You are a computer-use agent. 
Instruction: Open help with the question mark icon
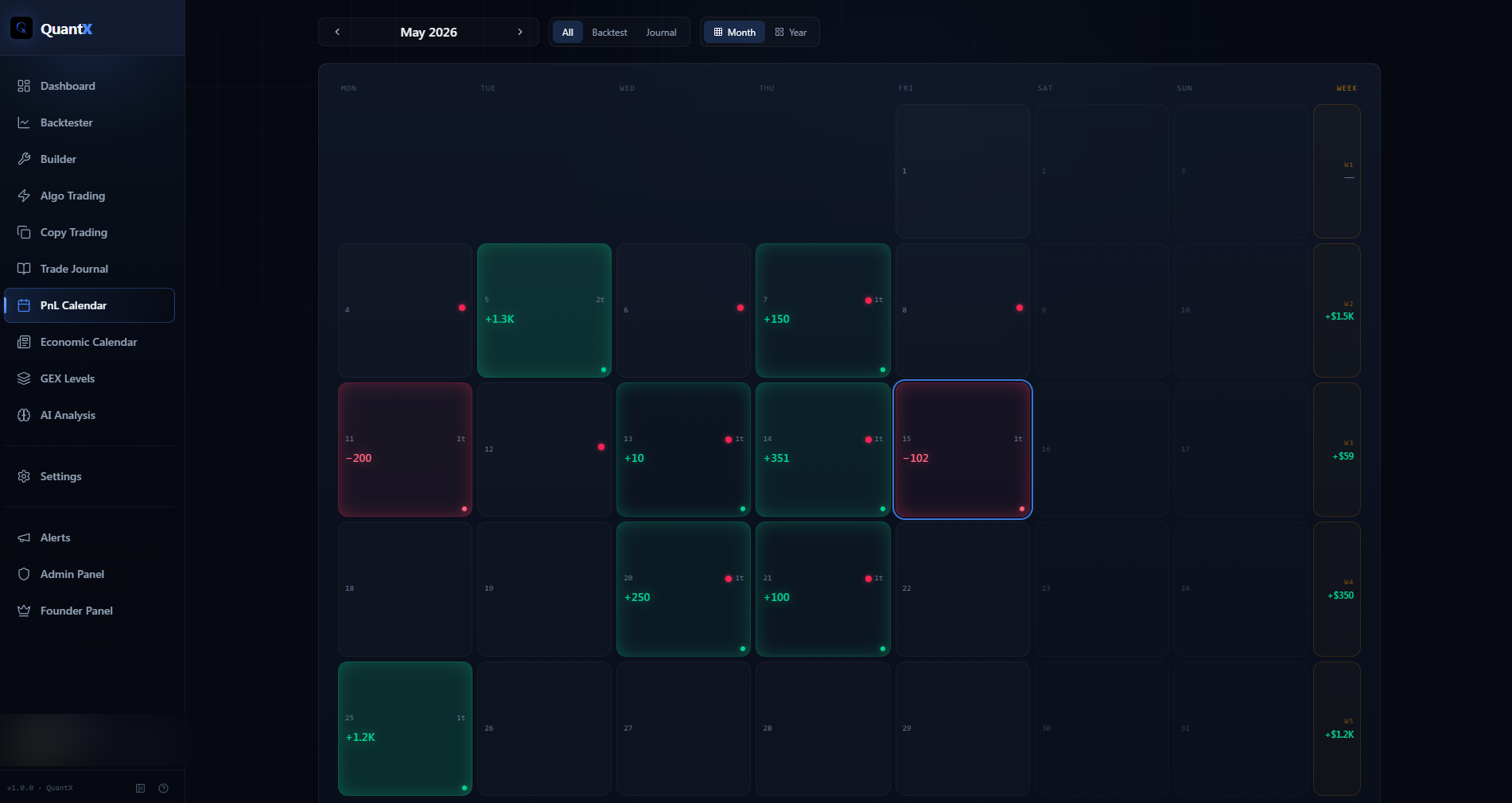pos(163,788)
